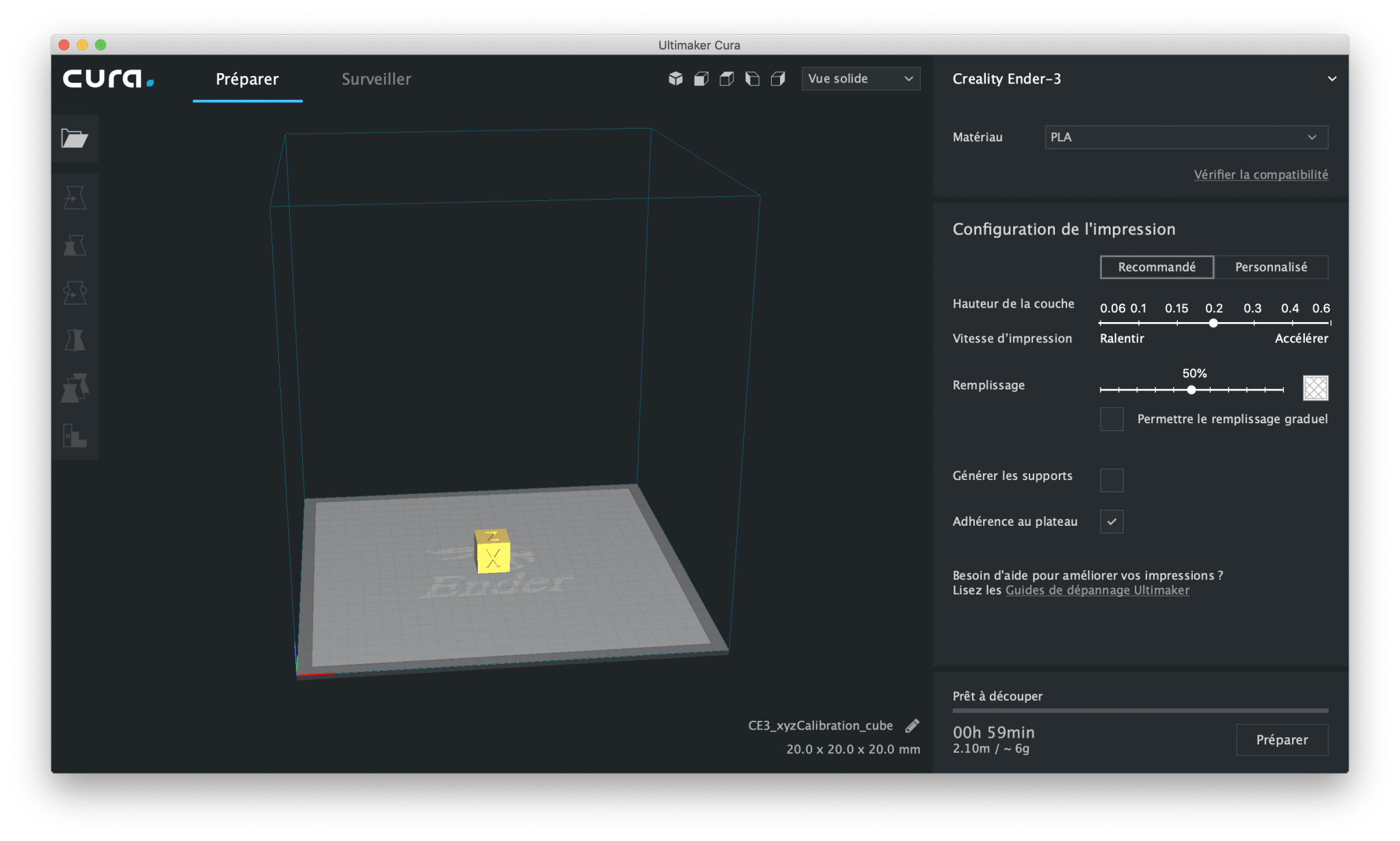The height and width of the screenshot is (841, 1400).
Task: Click the Préparer slice button
Action: pyautogui.click(x=1282, y=740)
